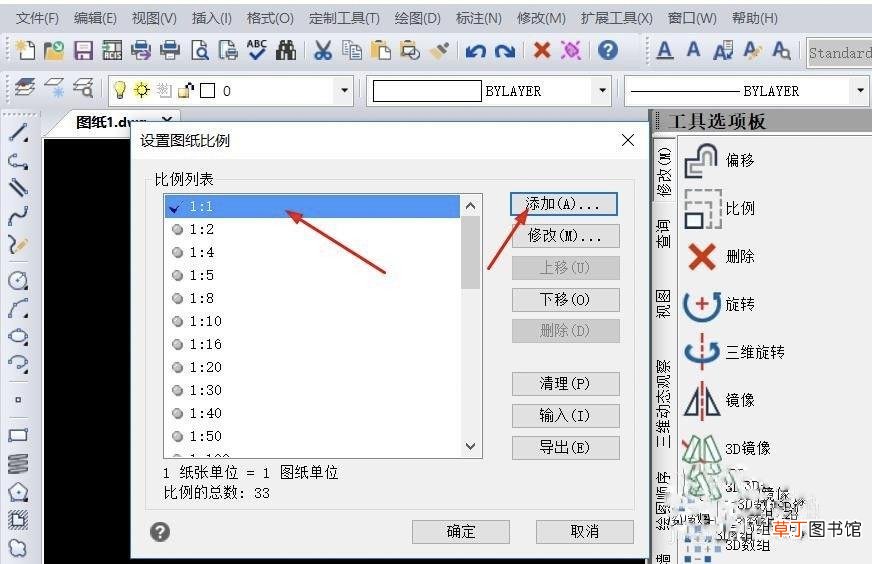Click the layer color square swatch
This screenshot has width=872, height=564.
[x=207, y=91]
